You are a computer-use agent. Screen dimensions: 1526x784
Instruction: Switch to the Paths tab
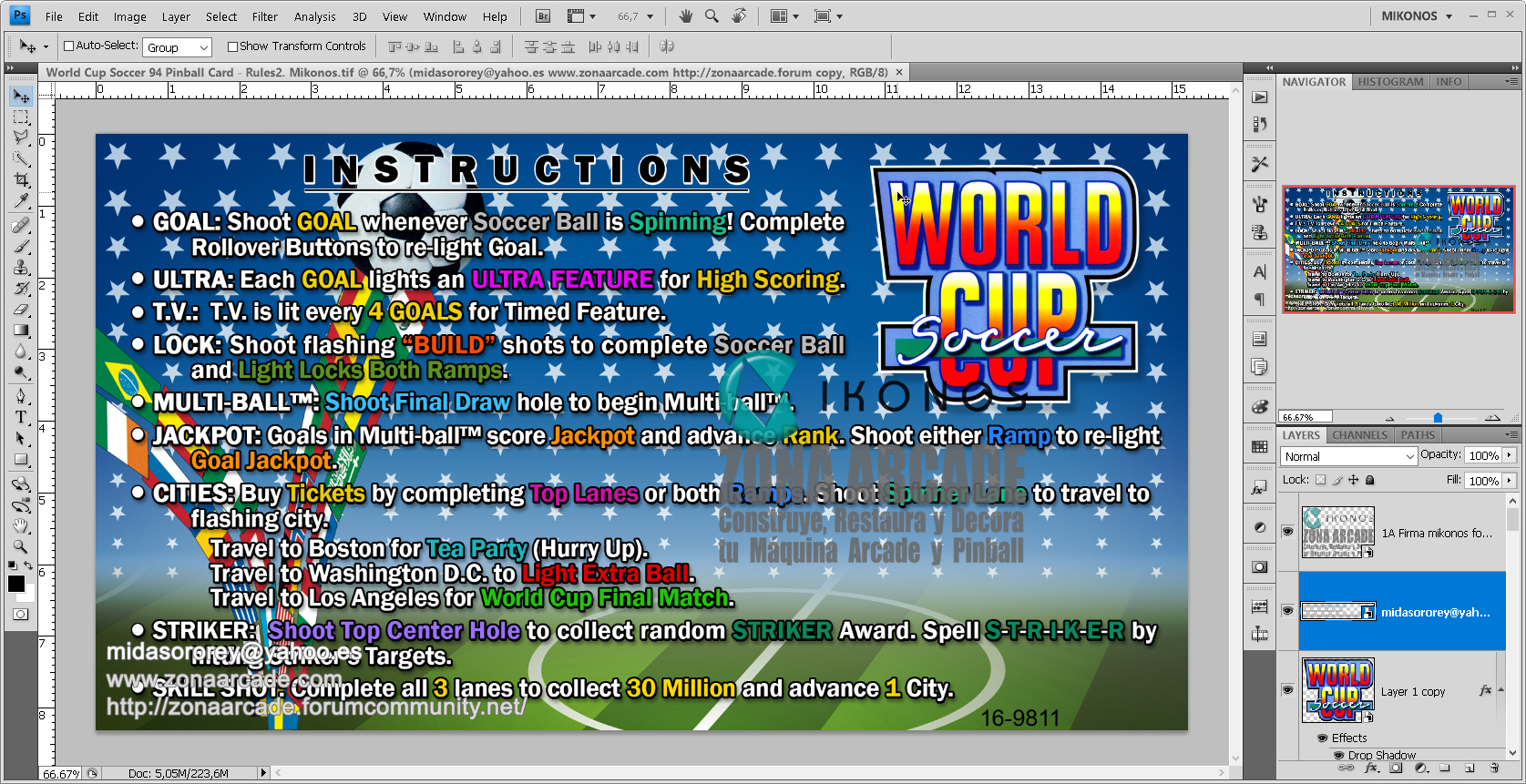[1418, 435]
